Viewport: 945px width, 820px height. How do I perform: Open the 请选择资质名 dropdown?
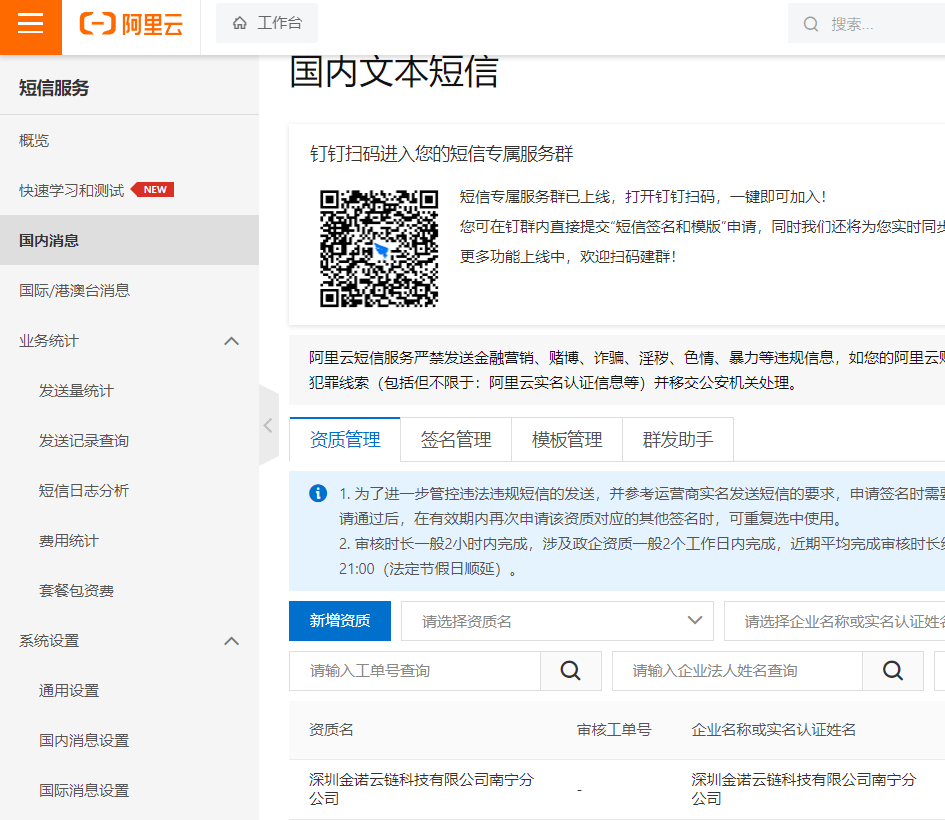[557, 621]
